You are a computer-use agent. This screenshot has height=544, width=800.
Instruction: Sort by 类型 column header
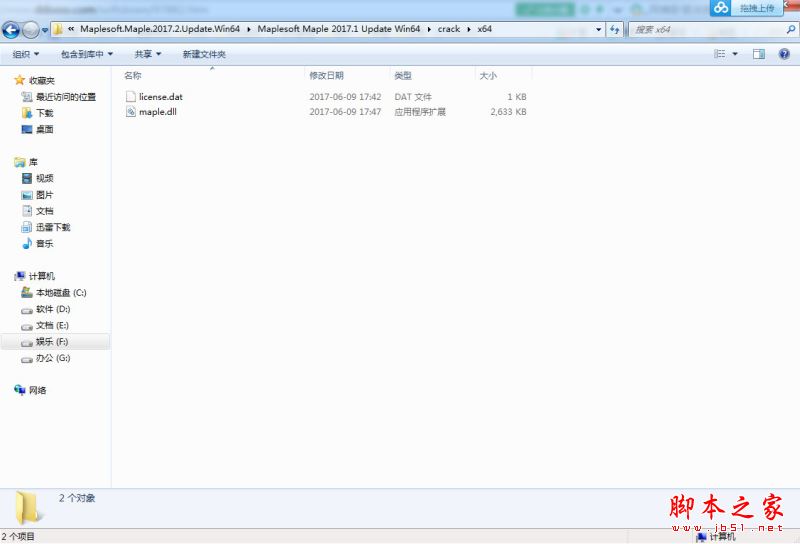[x=403, y=76]
